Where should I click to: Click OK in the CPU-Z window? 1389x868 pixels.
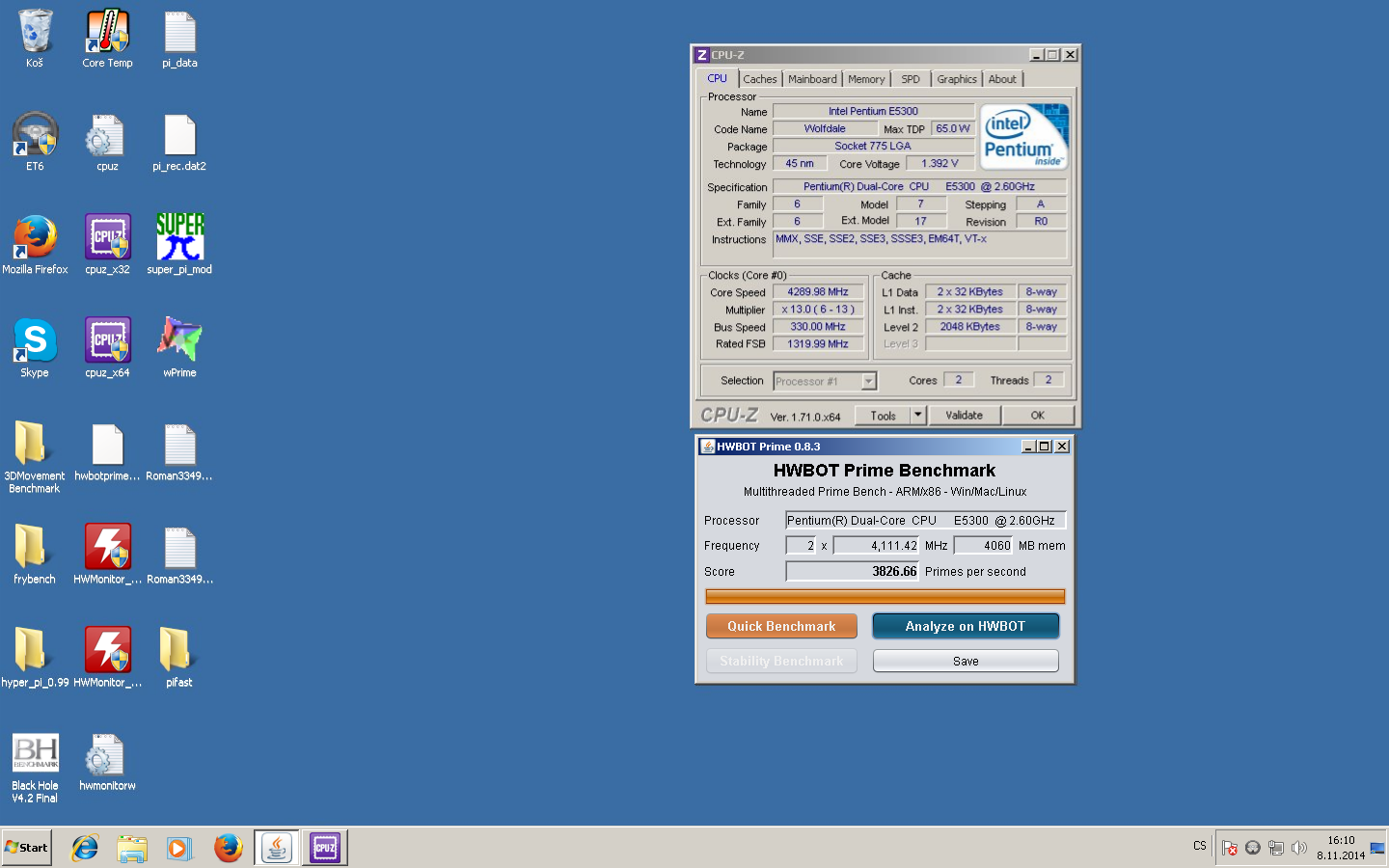pos(1038,416)
